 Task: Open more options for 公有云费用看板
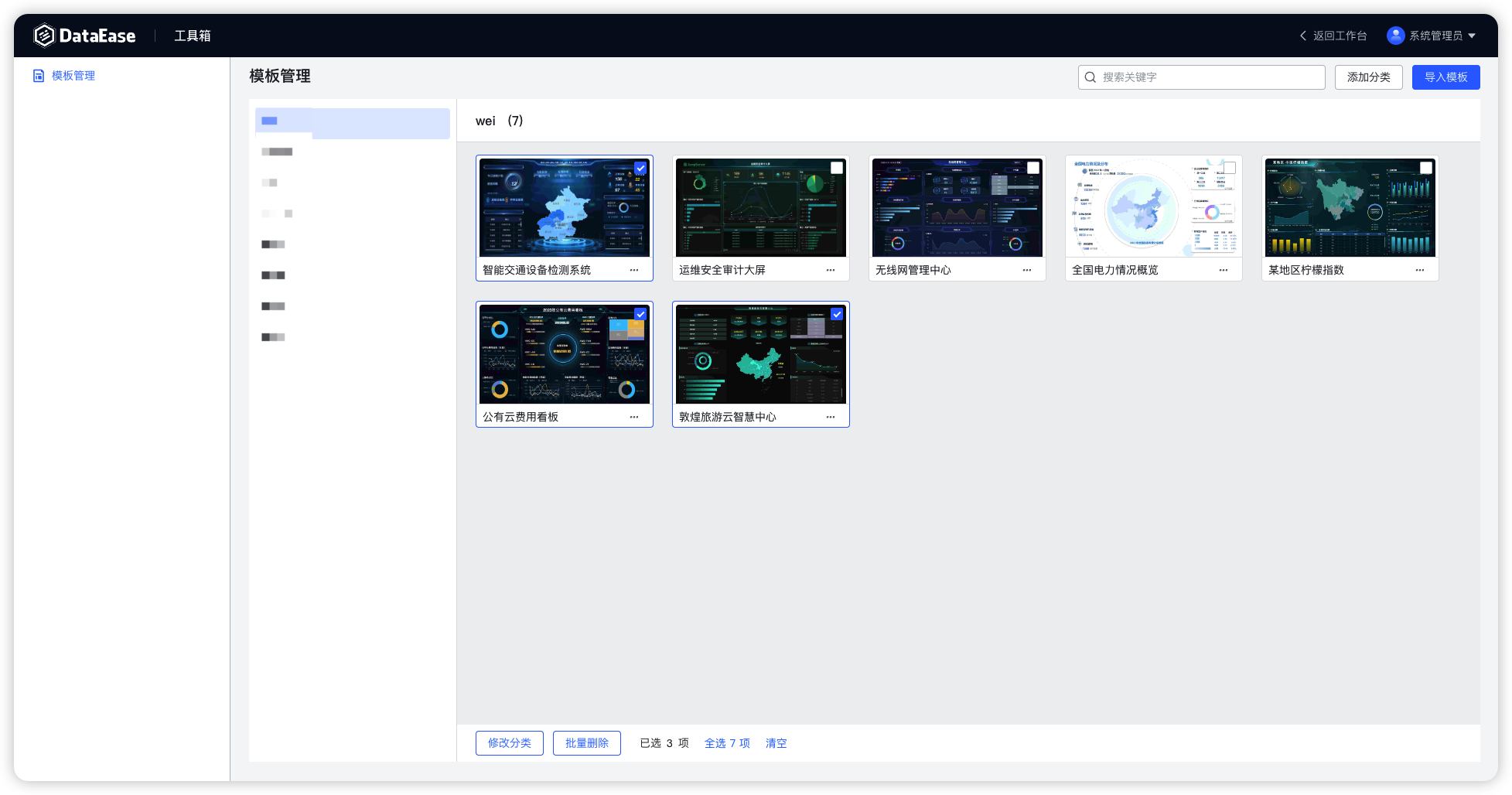point(634,417)
